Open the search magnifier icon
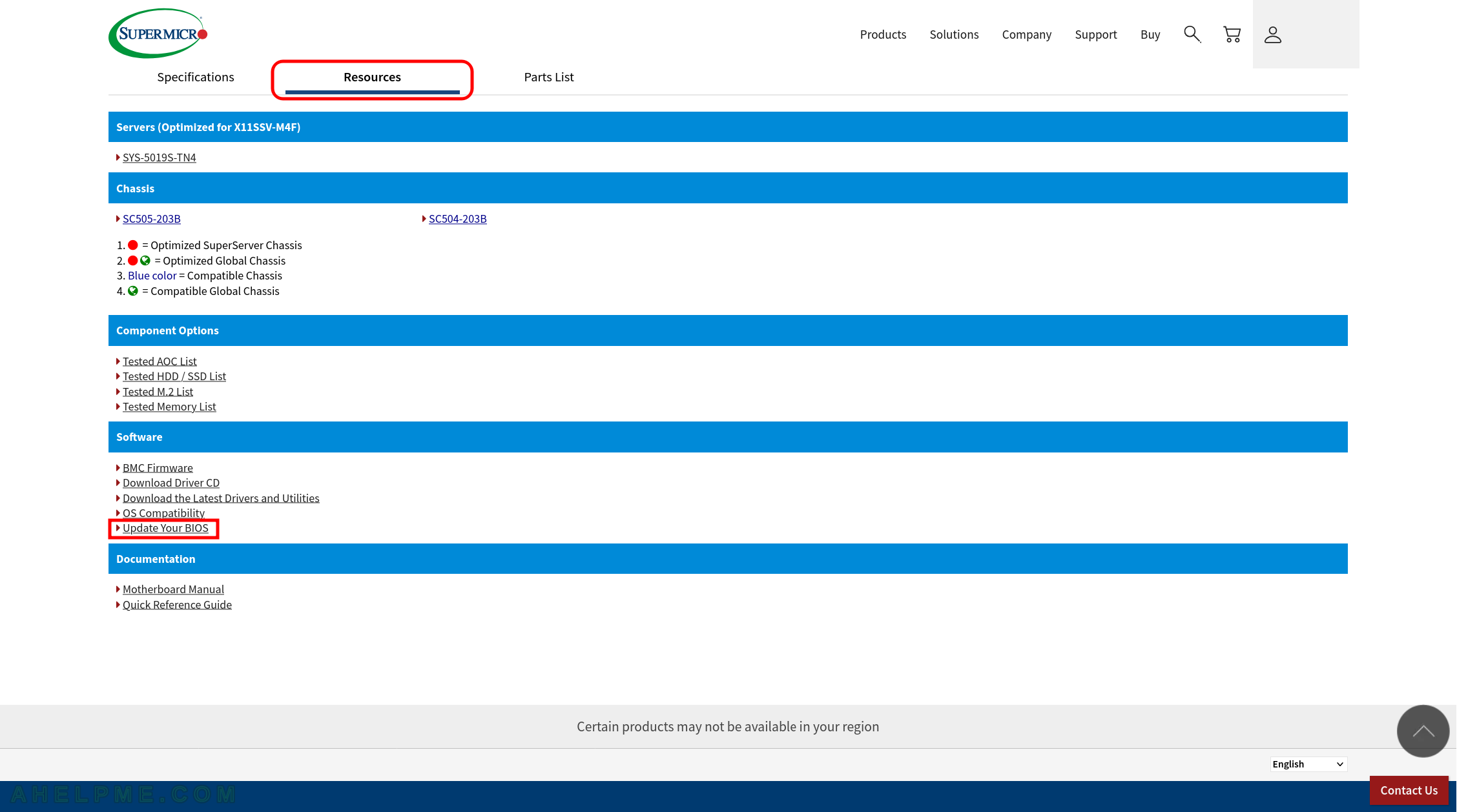The image size is (1457, 812). click(1192, 34)
